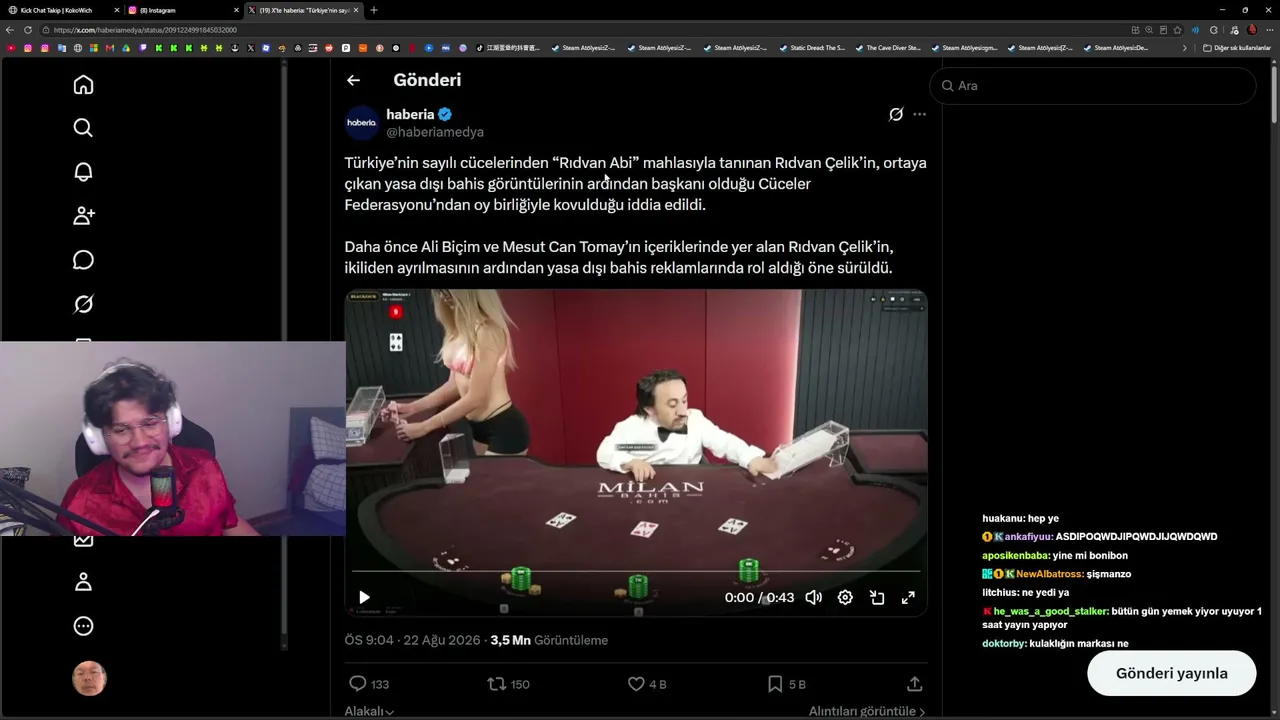Open the browser profile avatar
Viewport: 1280px width, 720px height.
coord(1252,30)
